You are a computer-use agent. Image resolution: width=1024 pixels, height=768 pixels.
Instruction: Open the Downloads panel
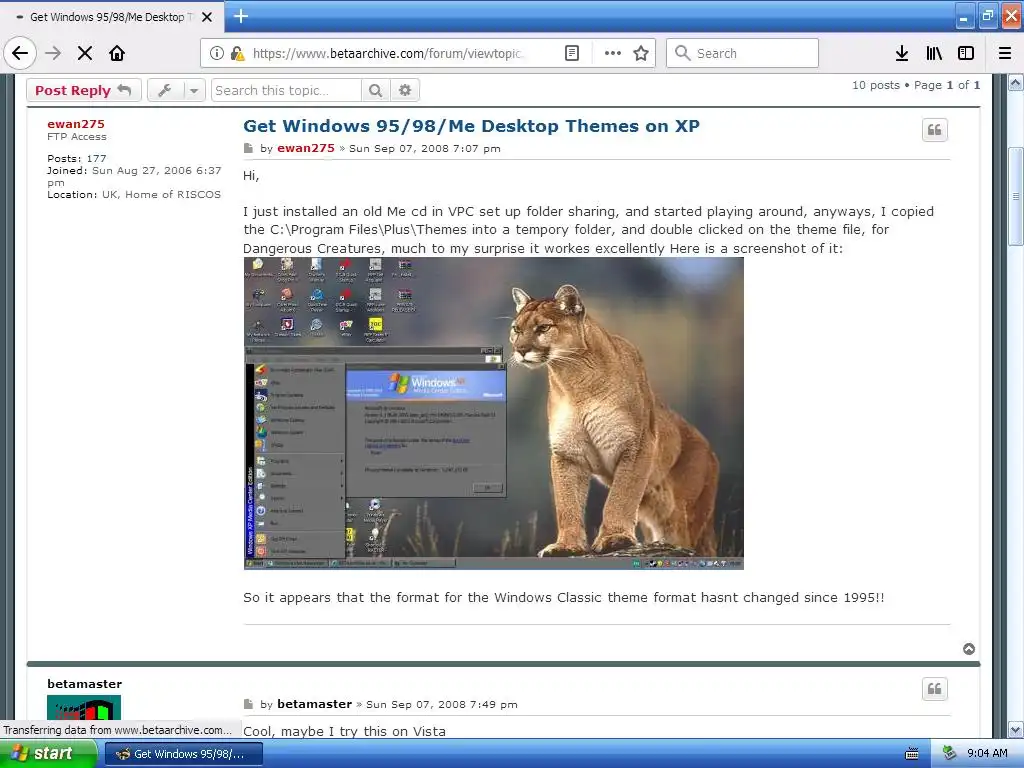click(902, 53)
